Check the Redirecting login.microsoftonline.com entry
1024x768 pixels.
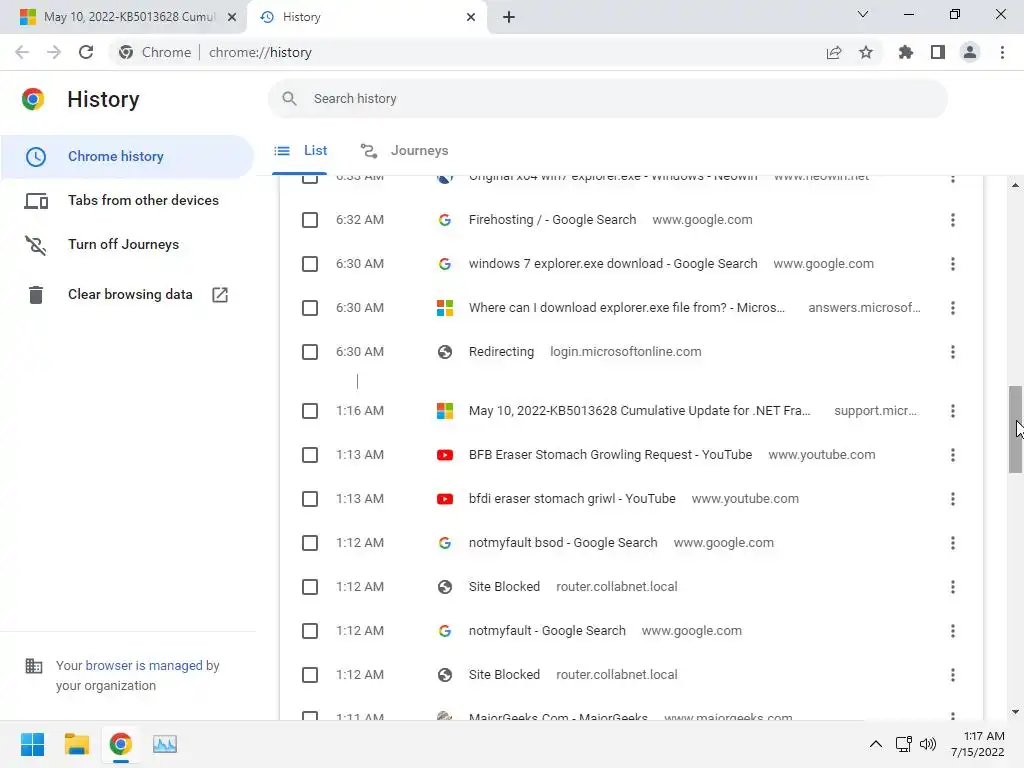tap(310, 352)
